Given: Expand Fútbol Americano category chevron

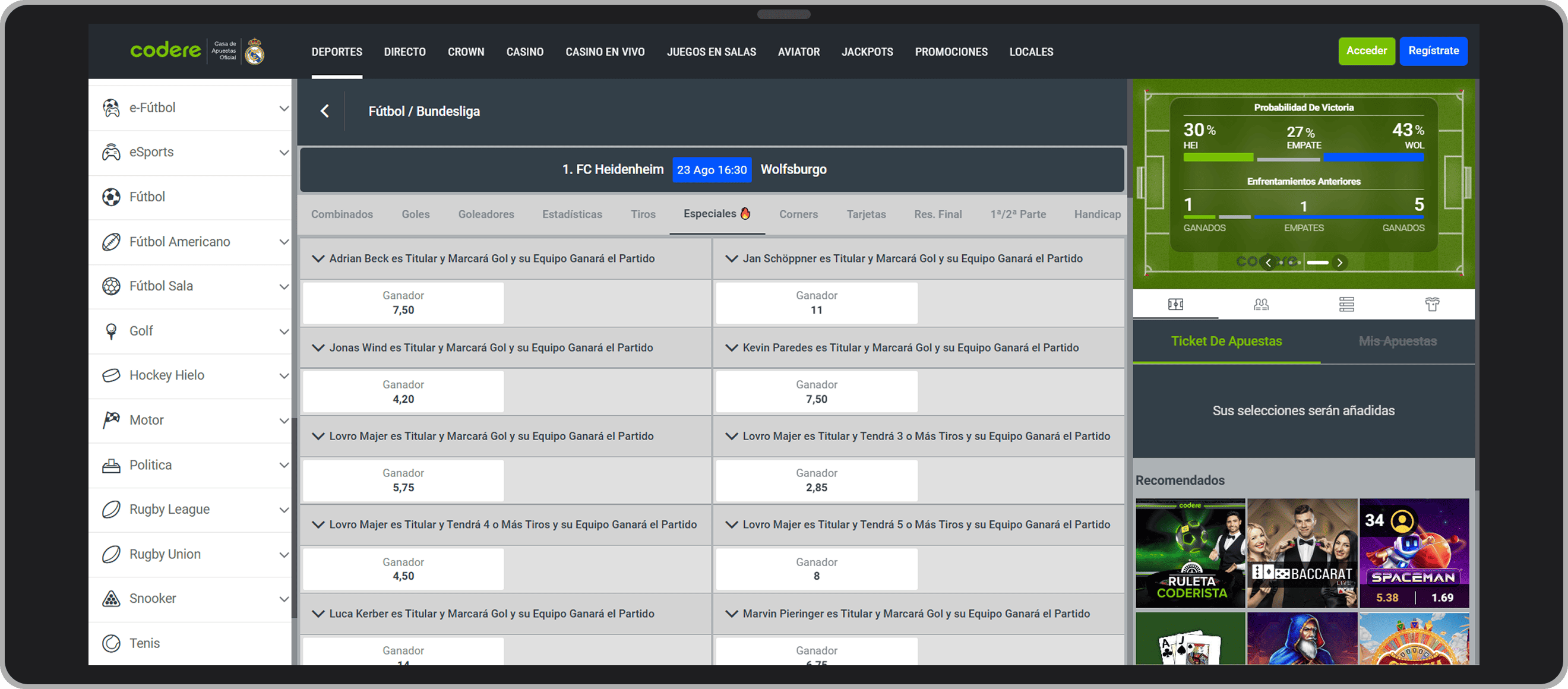Looking at the screenshot, I should pyautogui.click(x=284, y=242).
